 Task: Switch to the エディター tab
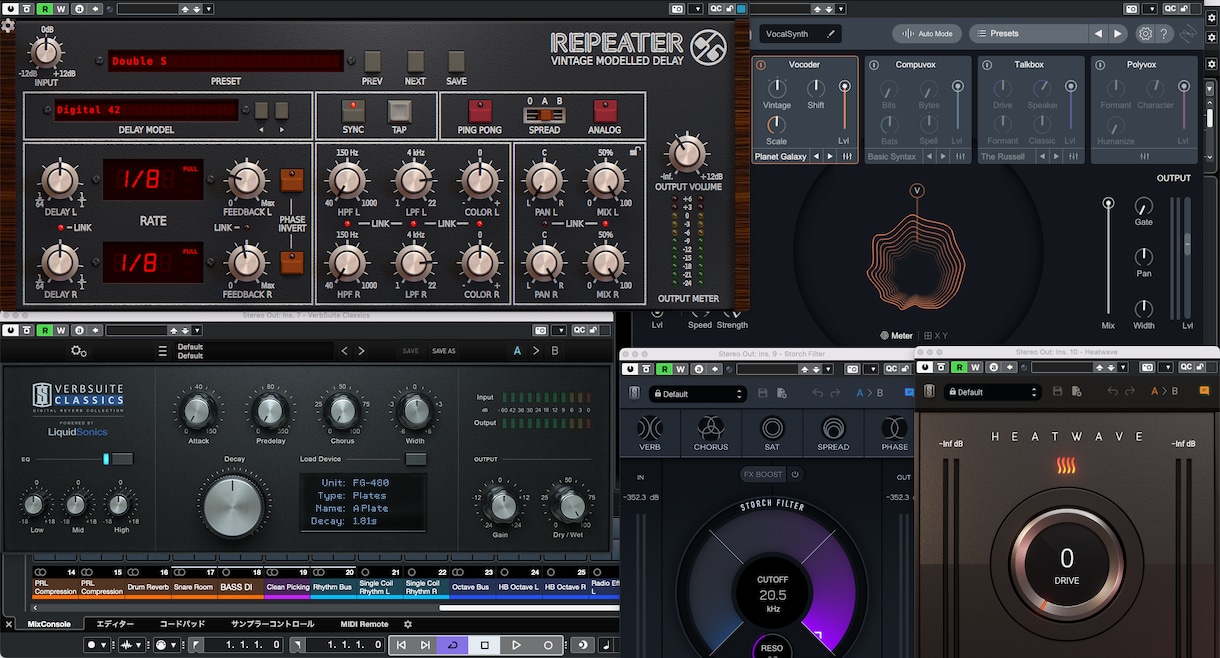115,624
